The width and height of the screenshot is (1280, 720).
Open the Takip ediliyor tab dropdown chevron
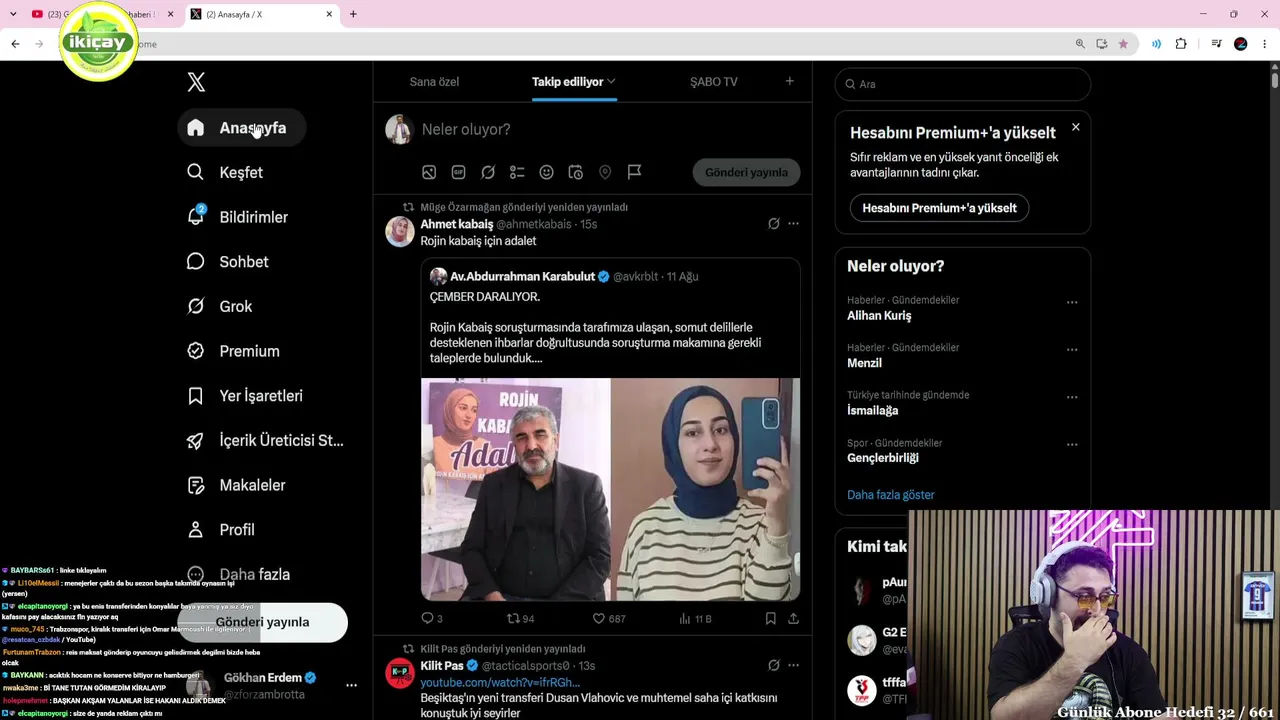(611, 82)
